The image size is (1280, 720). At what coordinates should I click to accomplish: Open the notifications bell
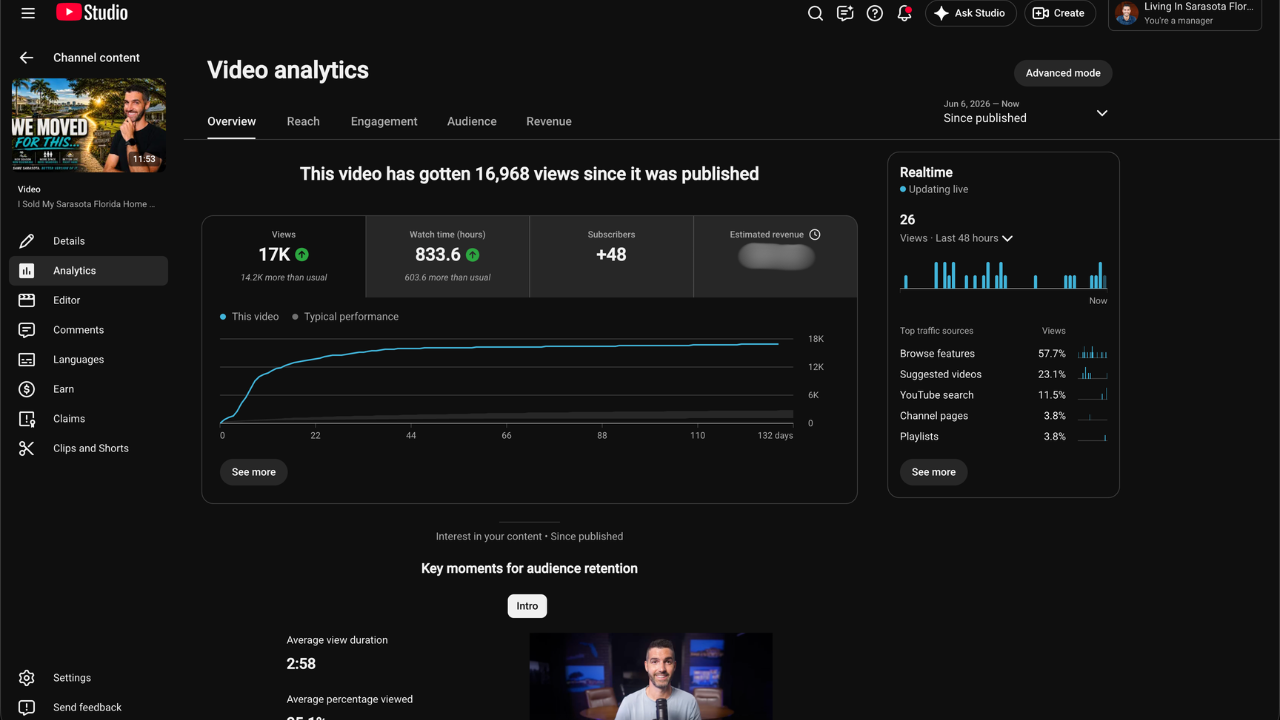point(904,13)
